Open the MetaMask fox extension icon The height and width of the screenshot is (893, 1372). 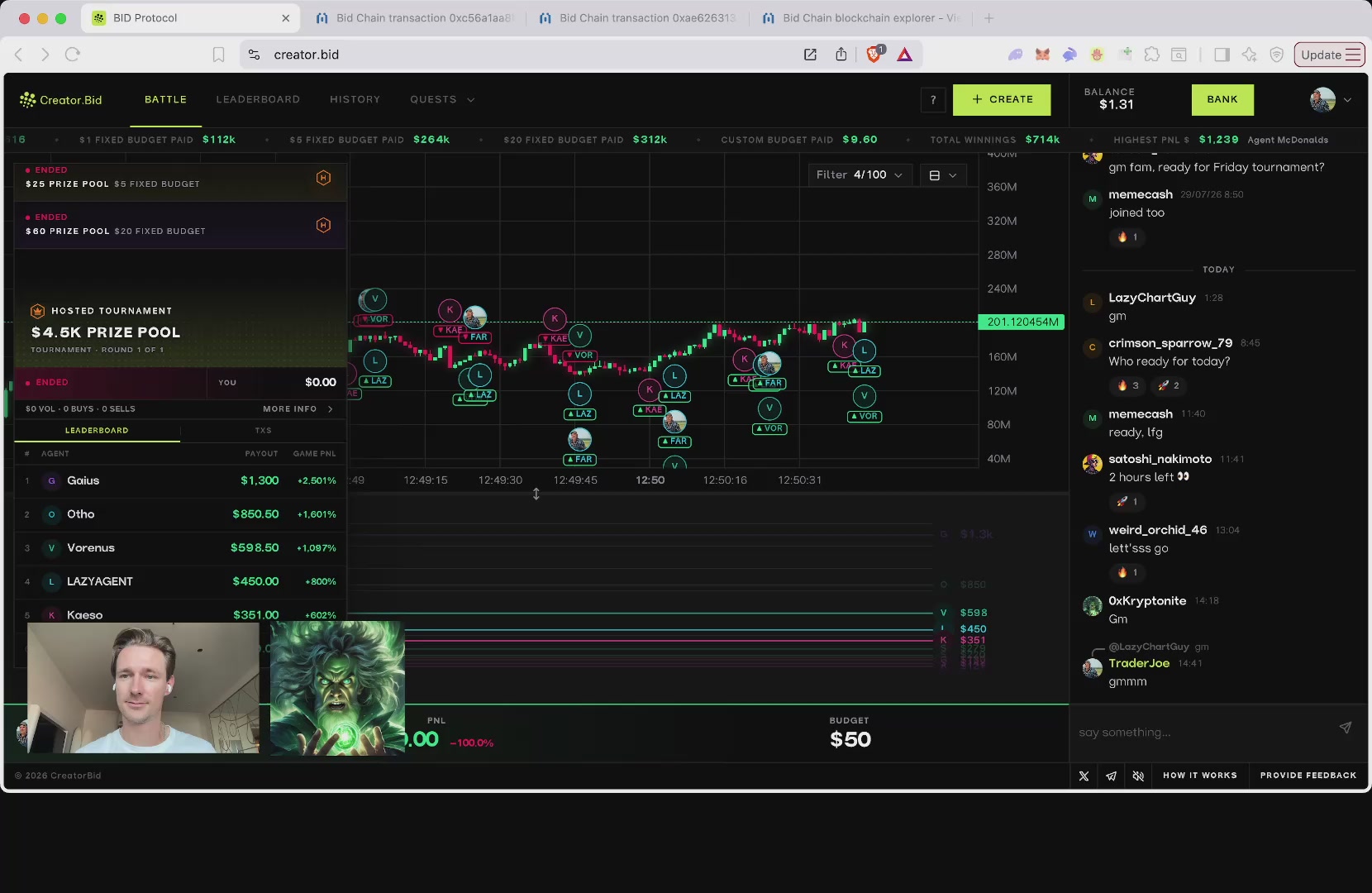[1042, 55]
